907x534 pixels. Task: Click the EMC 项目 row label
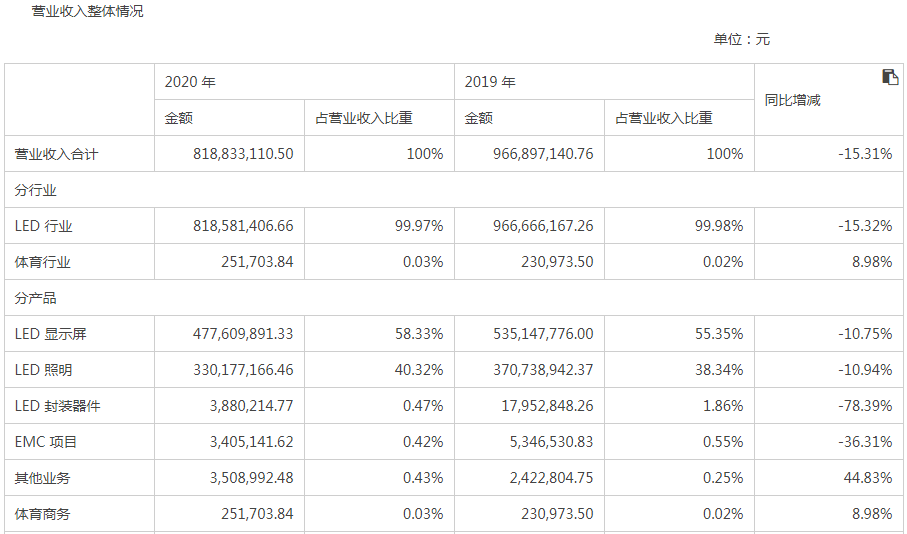pos(46,442)
